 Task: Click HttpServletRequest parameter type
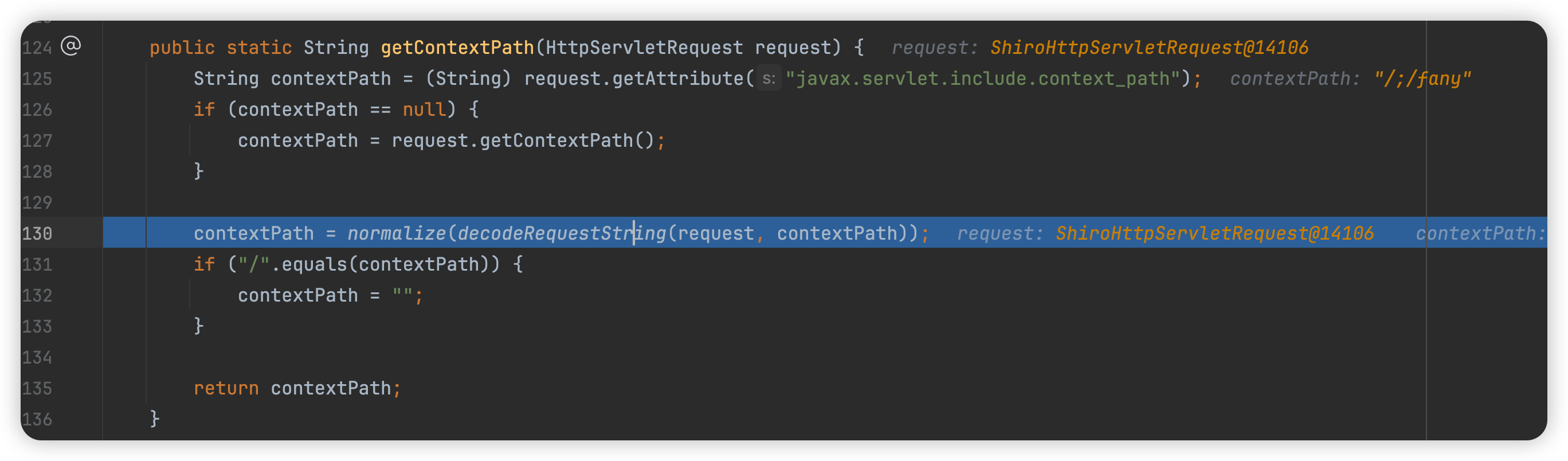tap(644, 48)
